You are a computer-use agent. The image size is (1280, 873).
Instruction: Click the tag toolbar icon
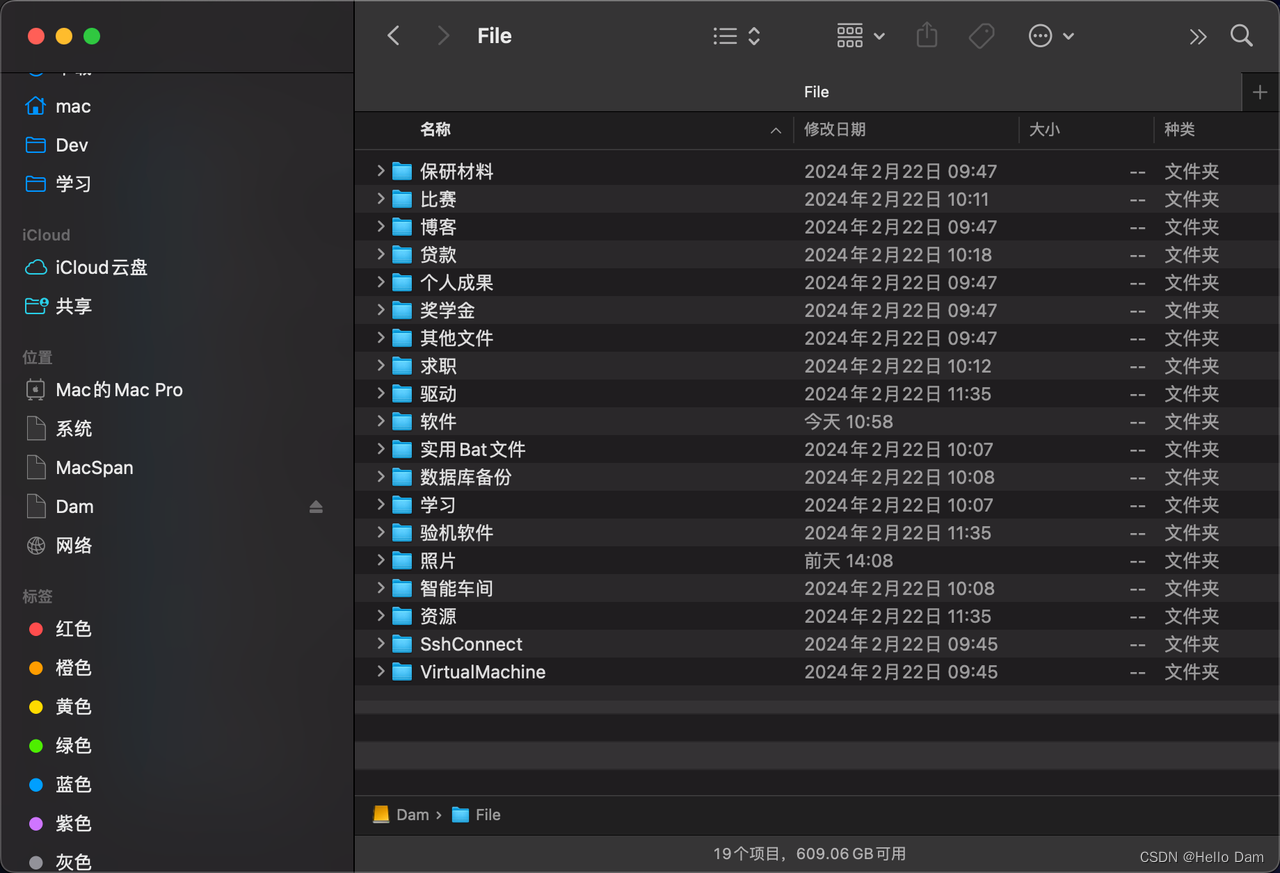click(981, 36)
